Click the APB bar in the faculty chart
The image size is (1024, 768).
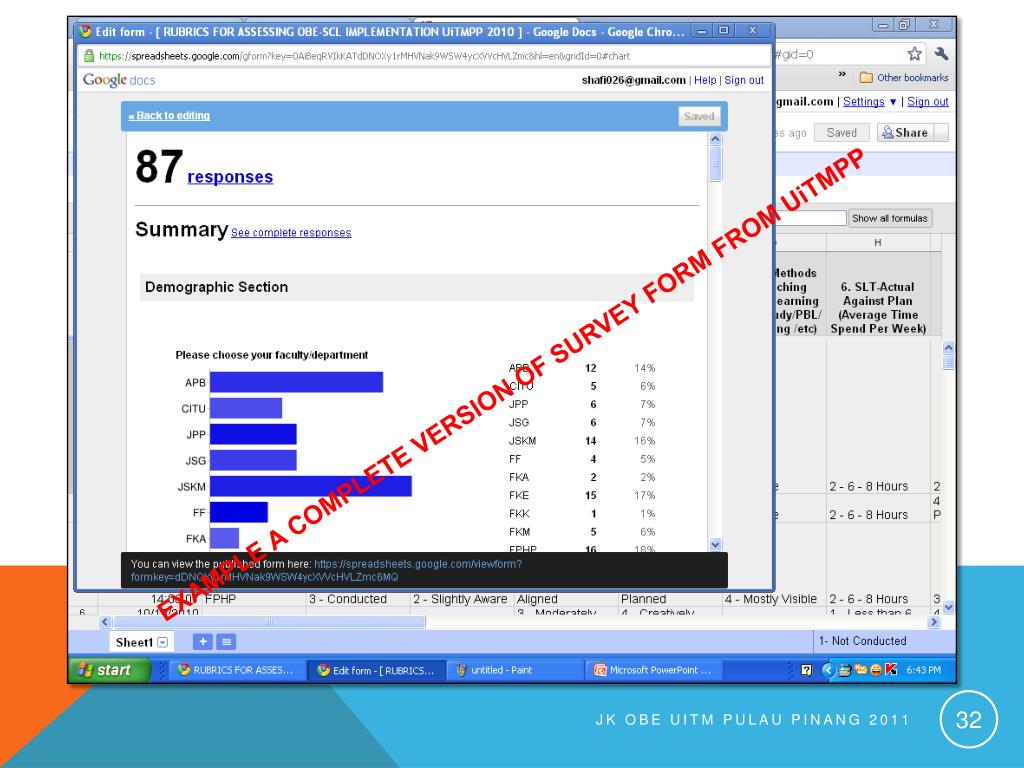coord(296,382)
